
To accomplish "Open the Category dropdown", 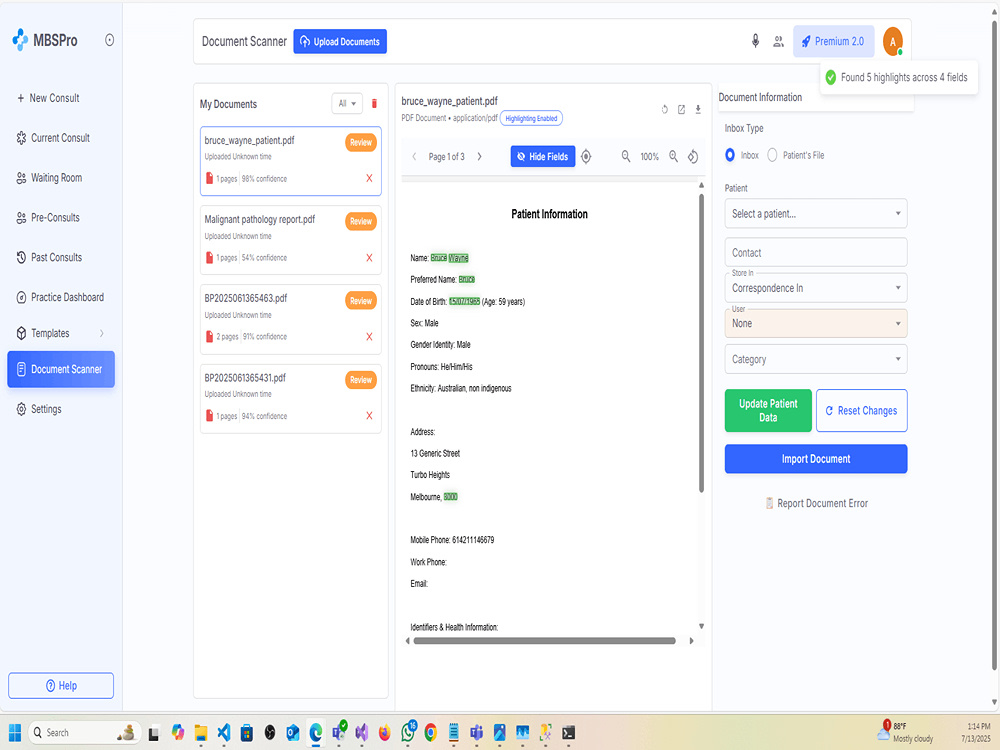I will tap(816, 359).
